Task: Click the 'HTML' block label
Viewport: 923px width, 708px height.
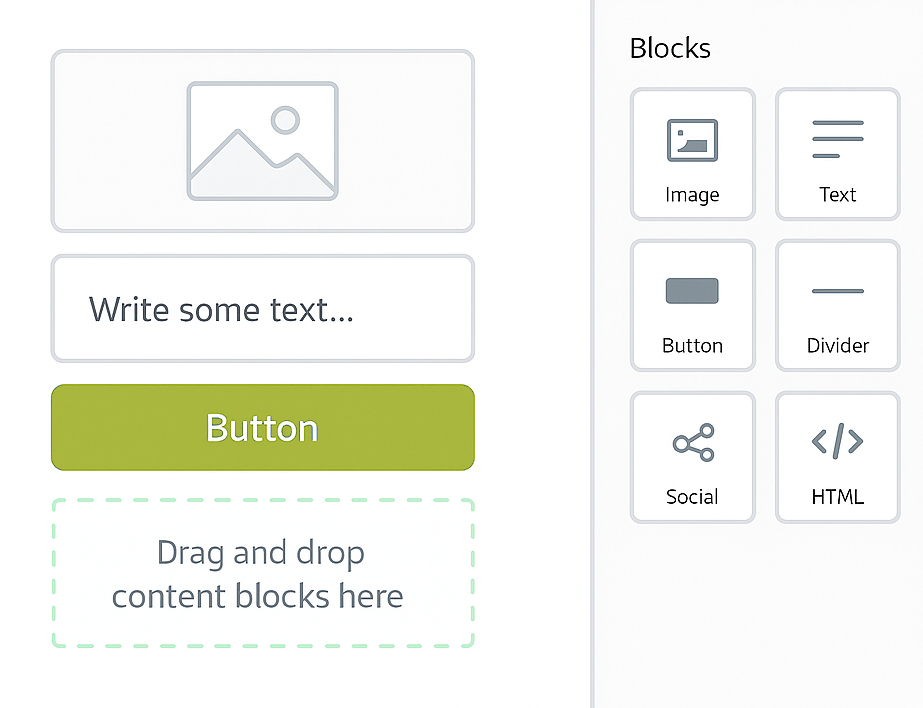Action: point(838,497)
